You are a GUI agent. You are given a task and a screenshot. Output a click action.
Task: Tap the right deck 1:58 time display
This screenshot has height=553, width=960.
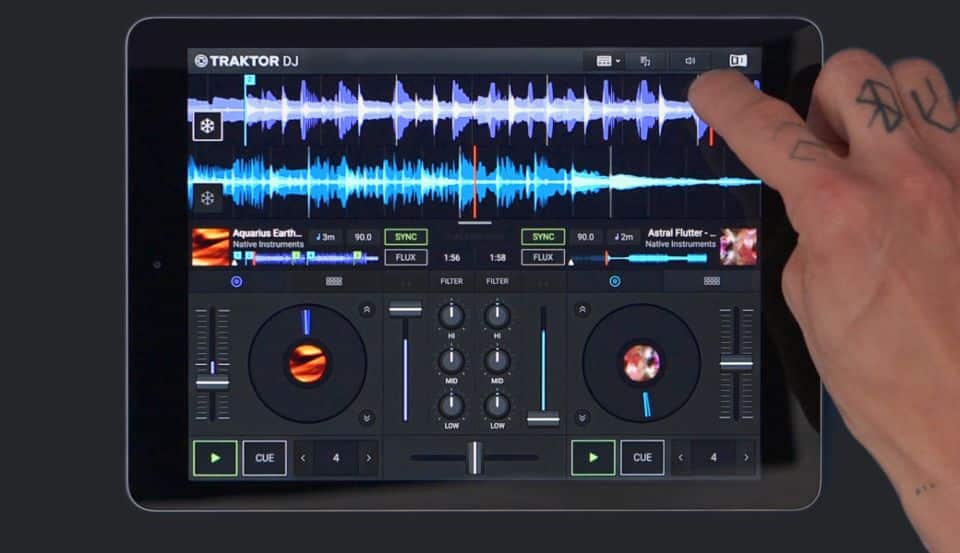click(x=497, y=258)
